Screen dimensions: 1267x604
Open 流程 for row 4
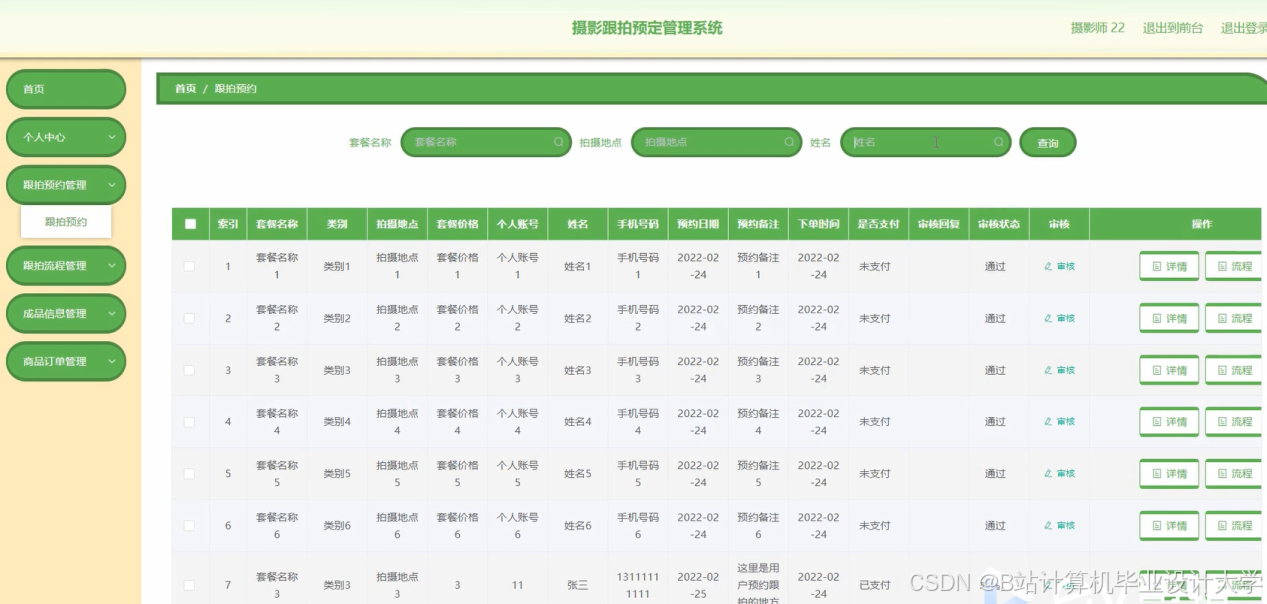tap(1234, 422)
